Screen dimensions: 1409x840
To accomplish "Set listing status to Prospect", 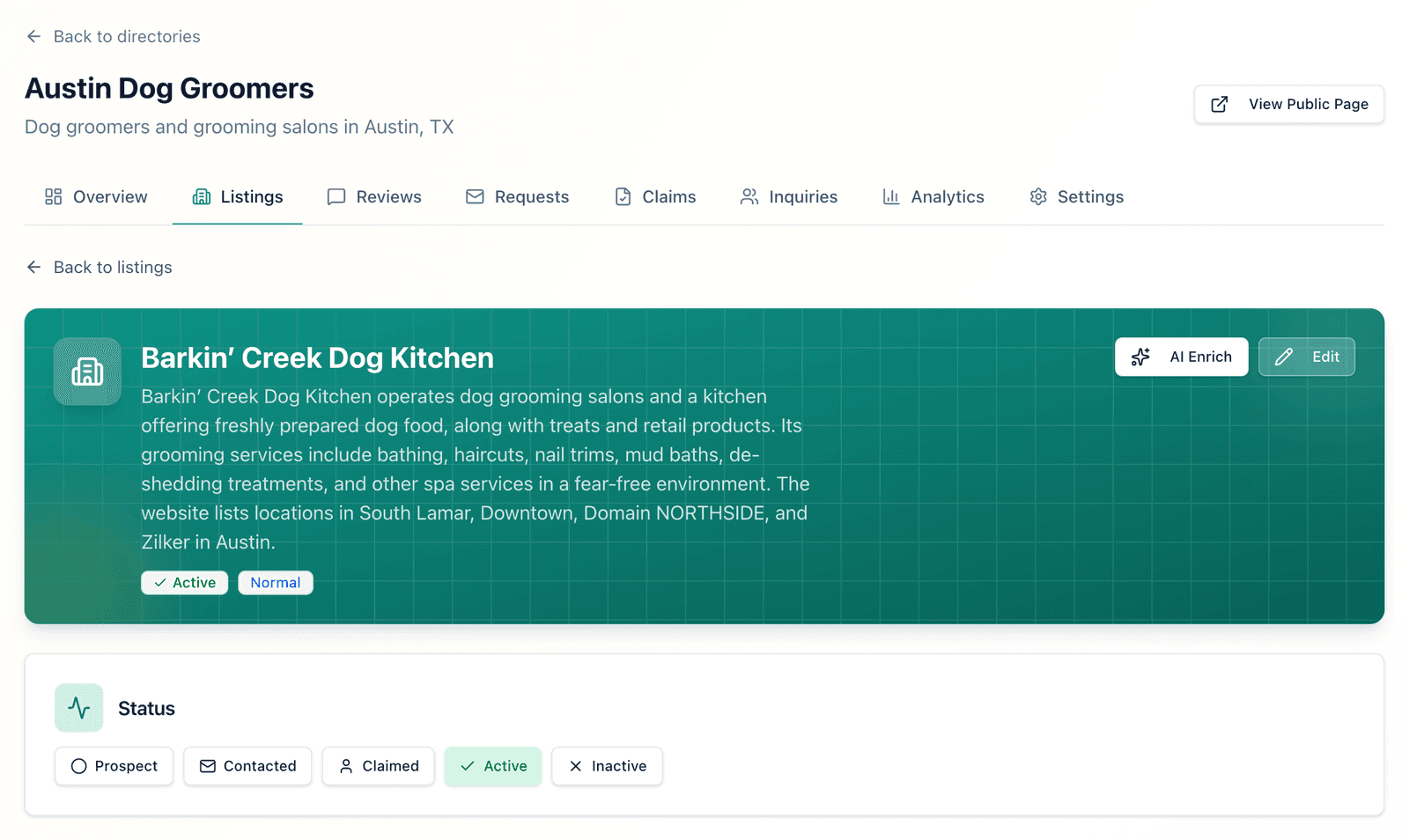I will (114, 766).
